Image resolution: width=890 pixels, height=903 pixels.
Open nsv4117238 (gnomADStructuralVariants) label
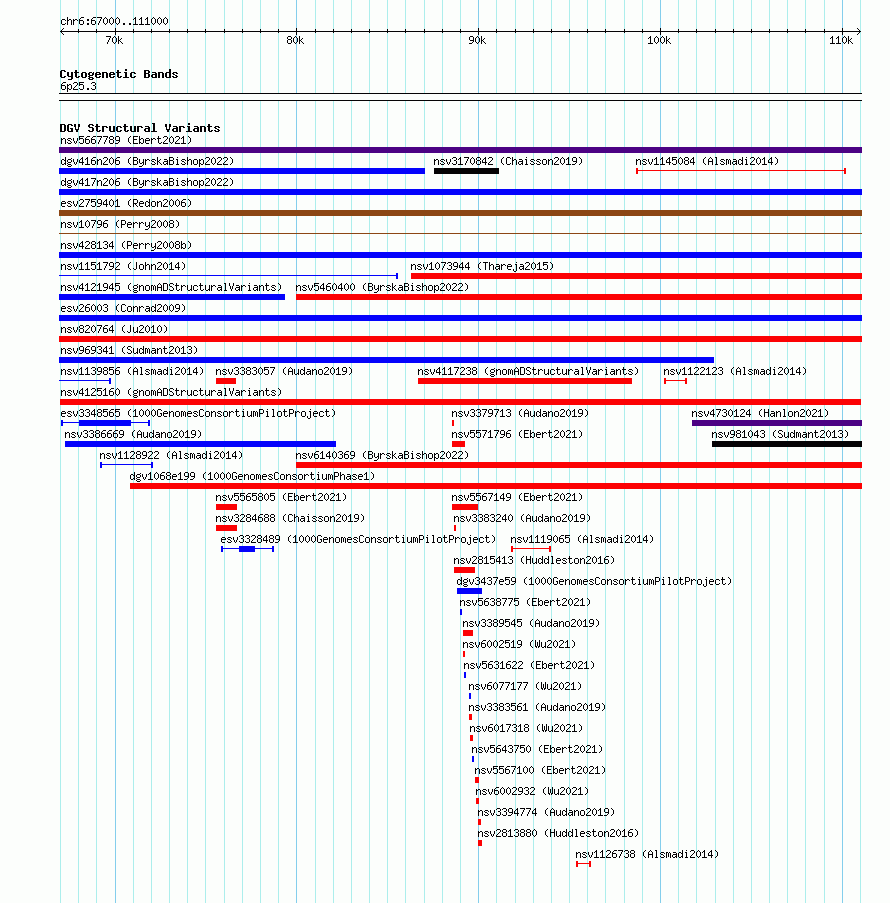tap(528, 371)
